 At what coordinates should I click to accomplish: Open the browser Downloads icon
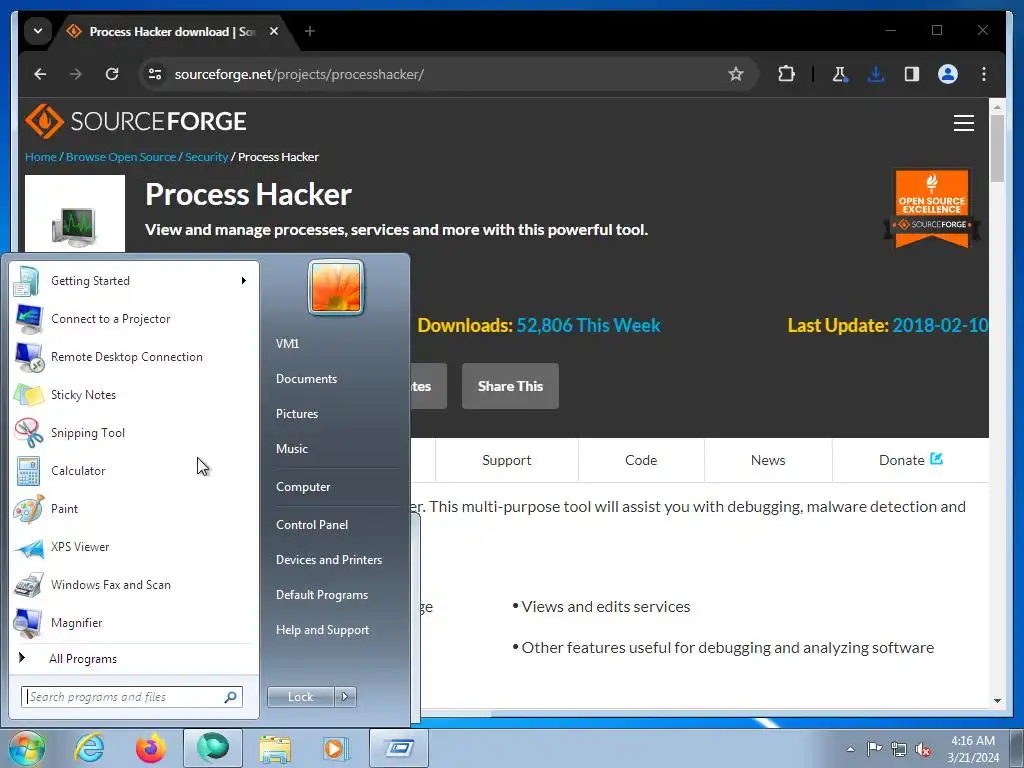[x=876, y=74]
